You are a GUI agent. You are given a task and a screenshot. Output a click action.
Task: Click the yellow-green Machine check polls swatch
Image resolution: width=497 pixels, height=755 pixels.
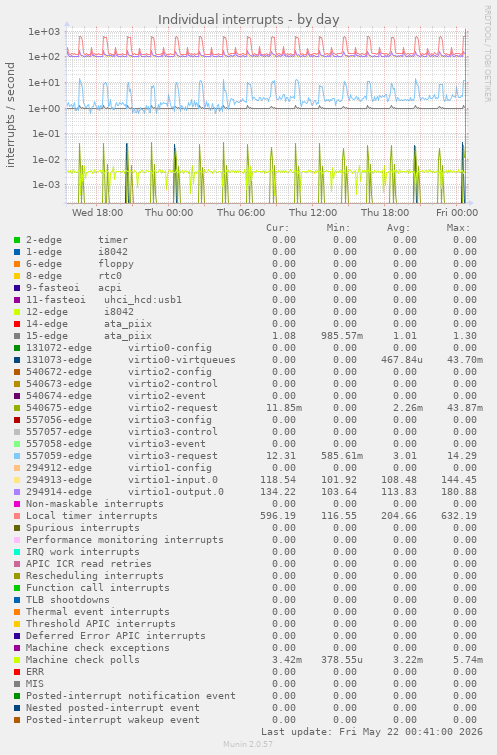pos(17,660)
